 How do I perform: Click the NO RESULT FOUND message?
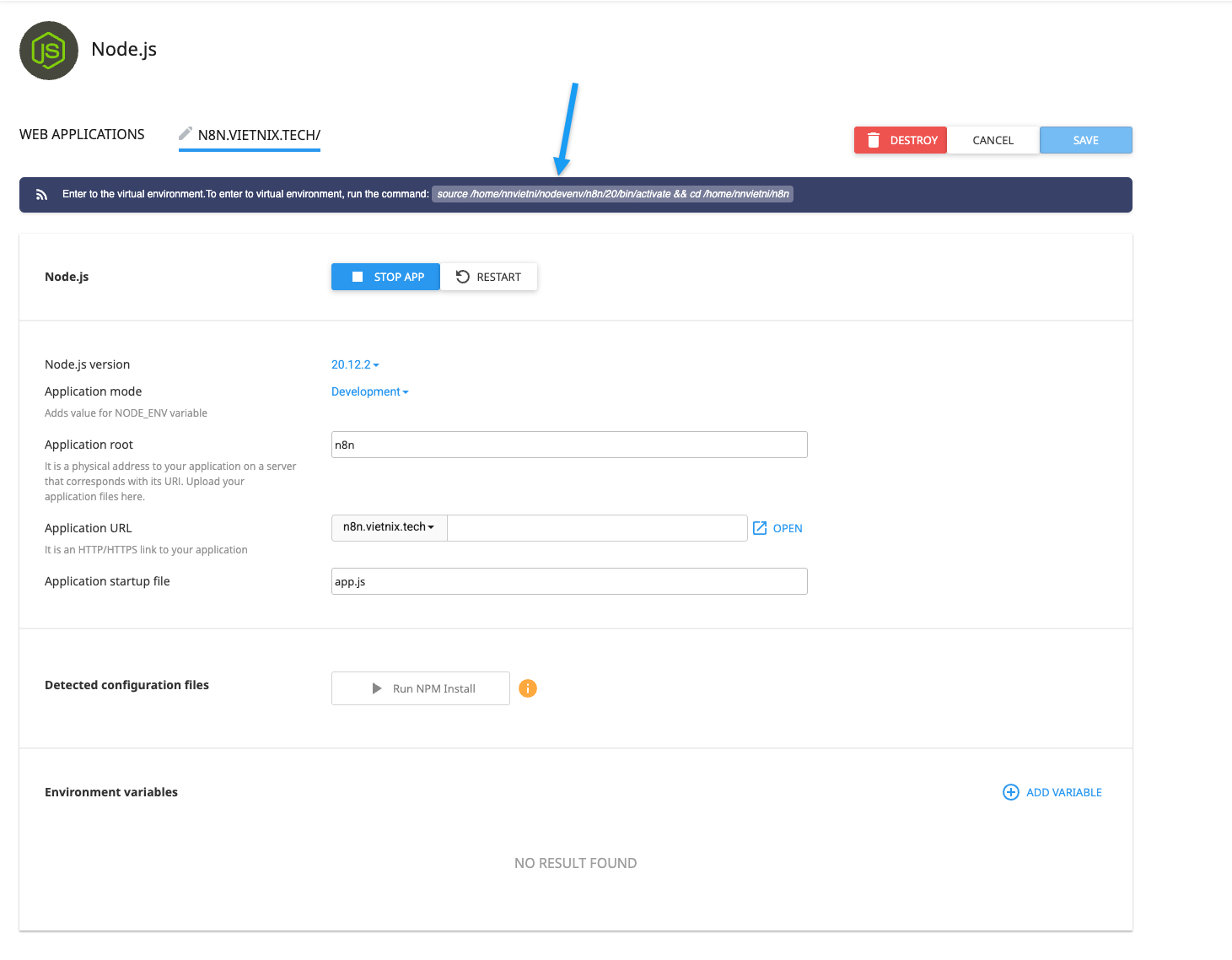click(x=576, y=863)
